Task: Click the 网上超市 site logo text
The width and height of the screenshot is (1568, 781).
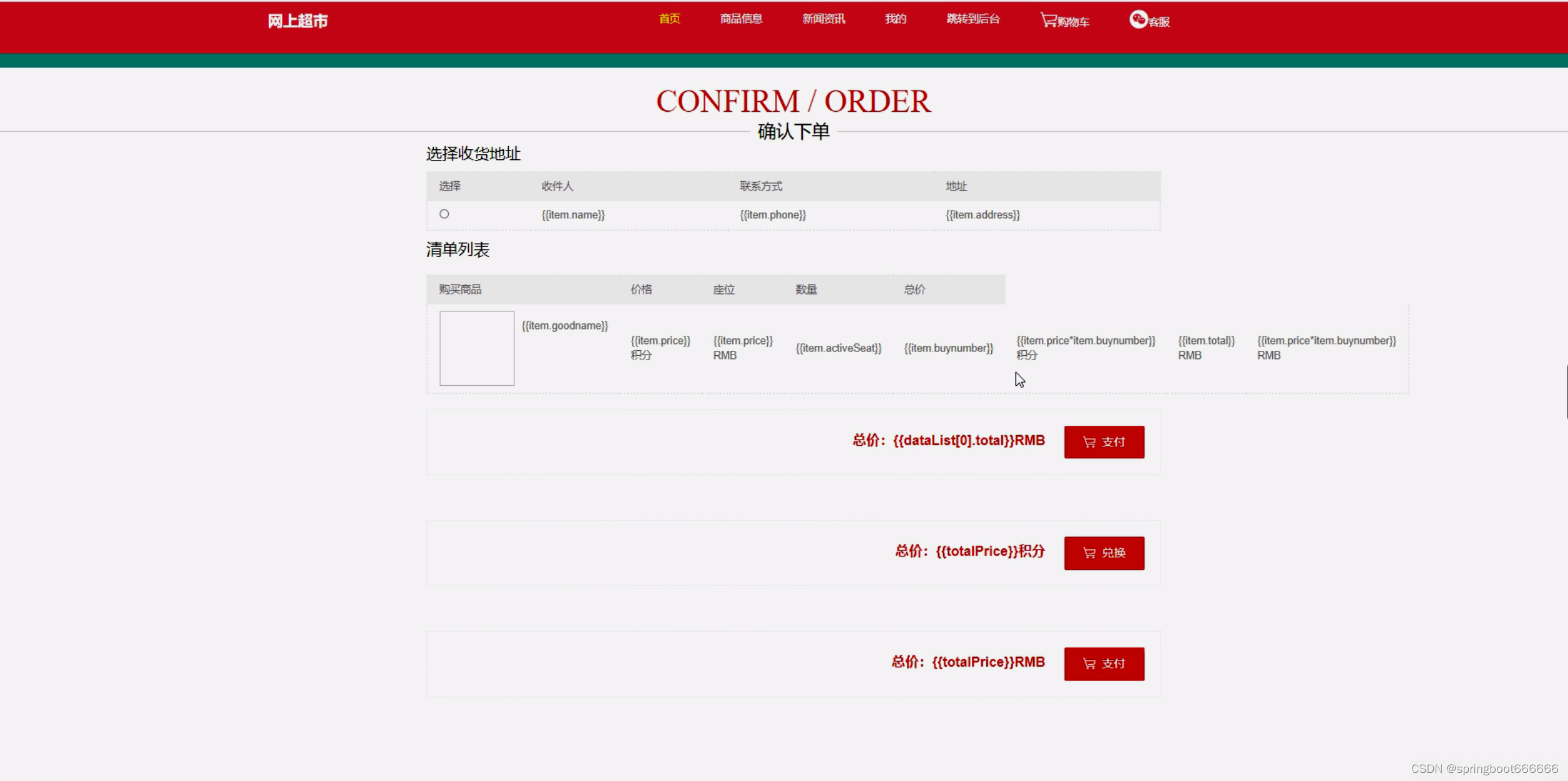Action: (298, 21)
